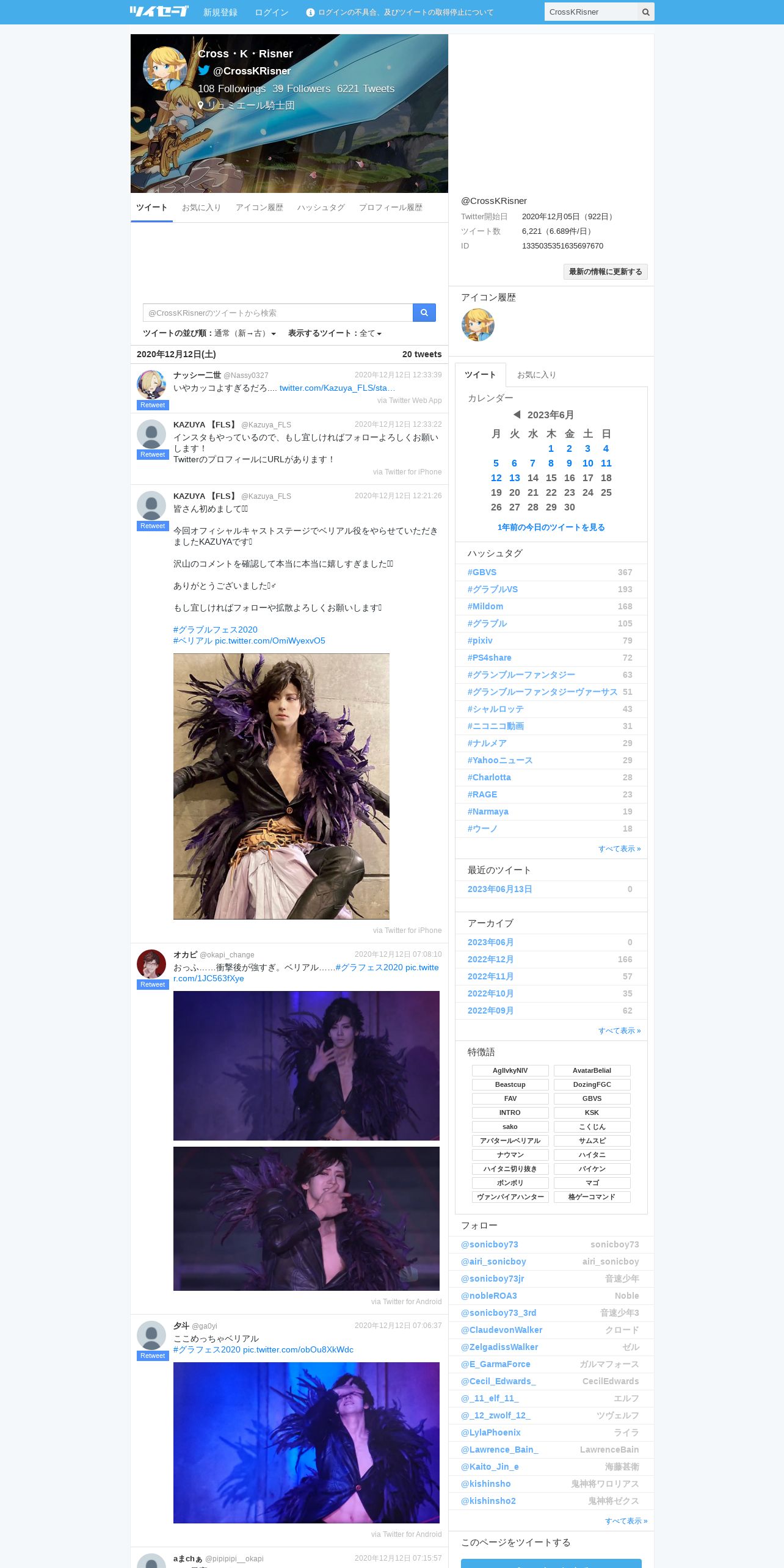Open the tweet sort order dropdown 通常（新→古）

tap(245, 333)
